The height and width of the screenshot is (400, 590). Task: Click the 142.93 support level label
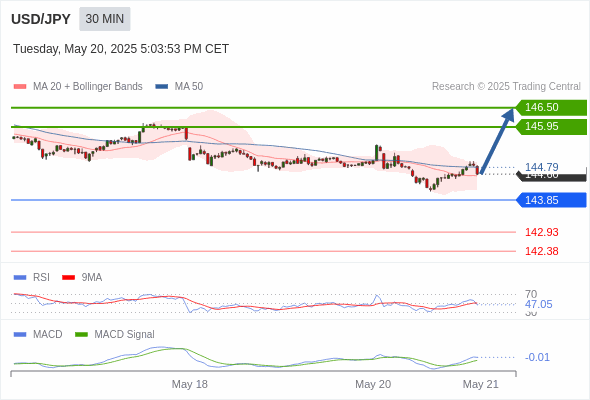(x=541, y=232)
